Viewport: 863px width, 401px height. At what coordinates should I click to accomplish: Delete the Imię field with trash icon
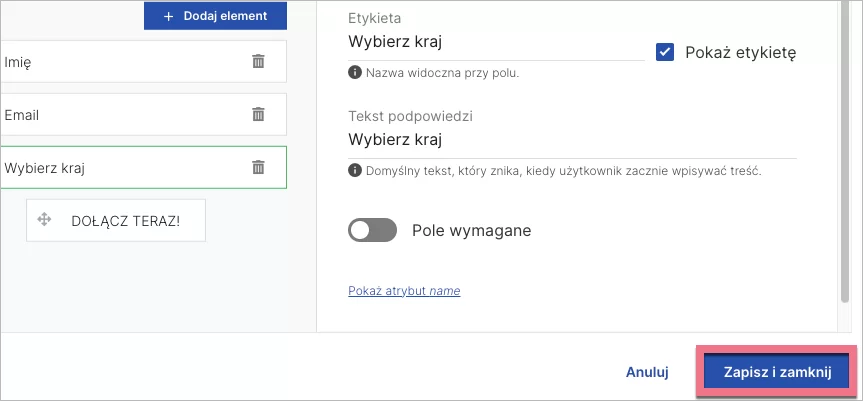click(258, 61)
